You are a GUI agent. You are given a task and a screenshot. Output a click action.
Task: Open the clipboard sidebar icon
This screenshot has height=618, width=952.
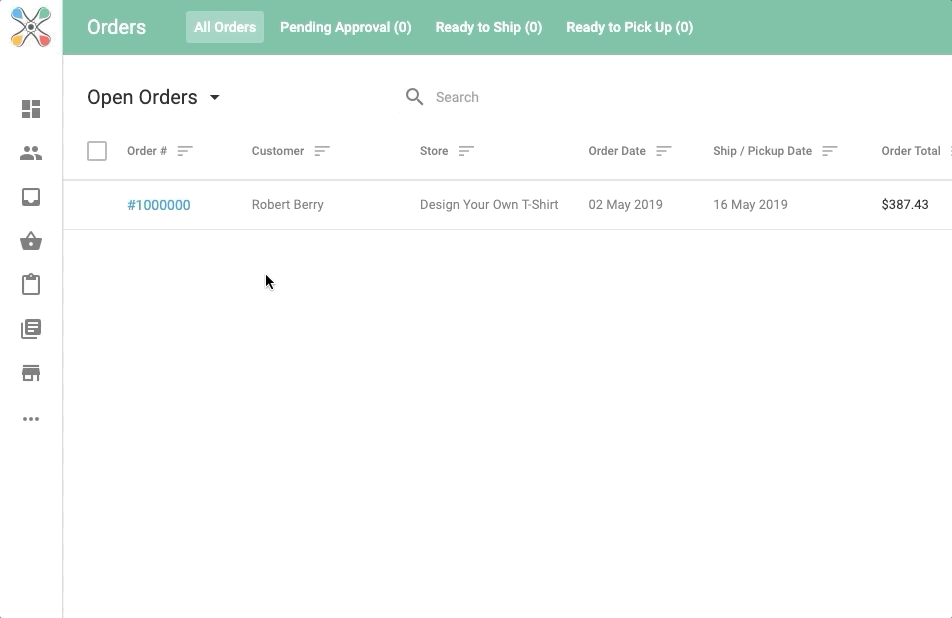tap(31, 285)
